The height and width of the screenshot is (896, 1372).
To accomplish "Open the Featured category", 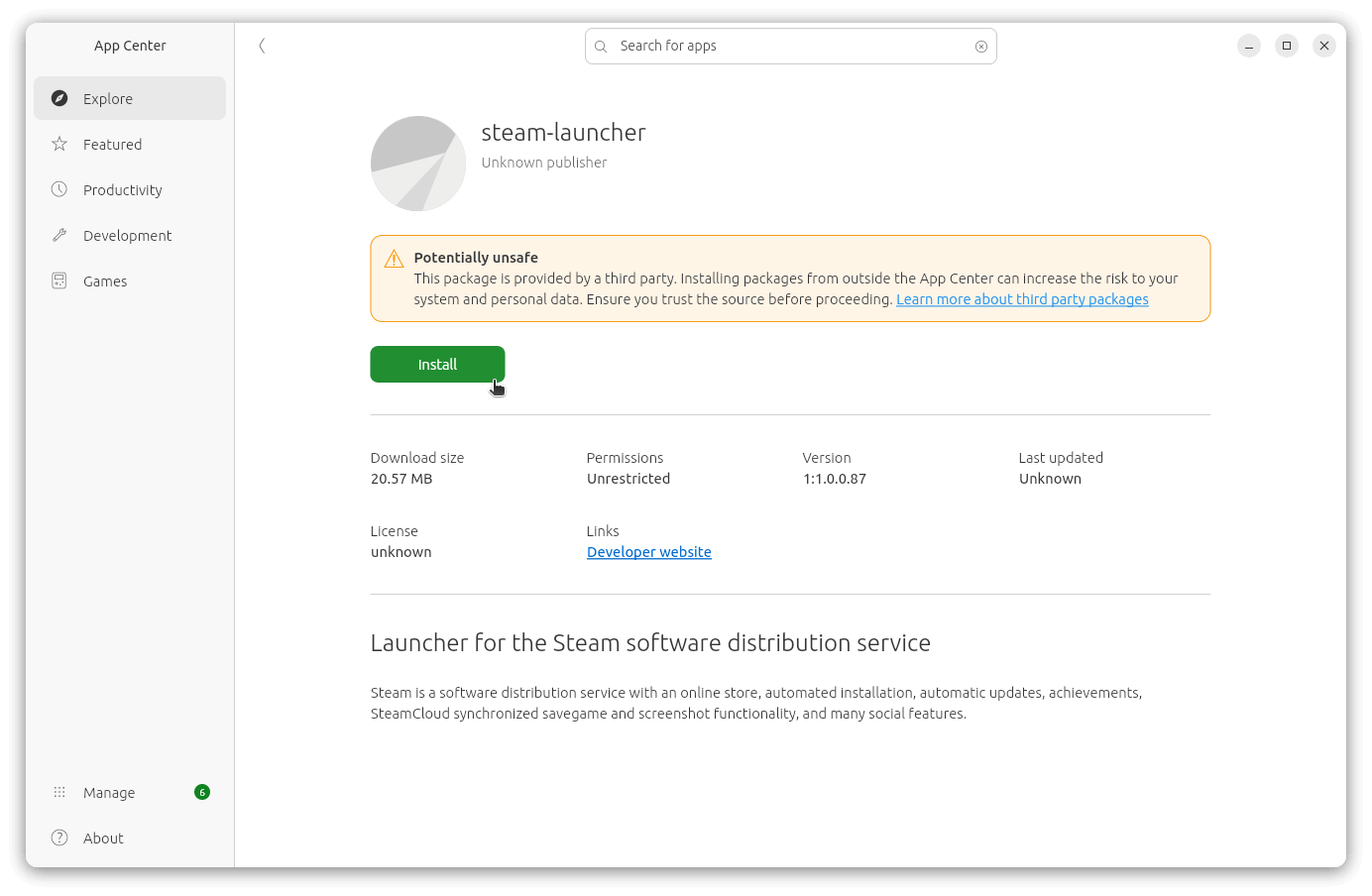I will (130, 144).
